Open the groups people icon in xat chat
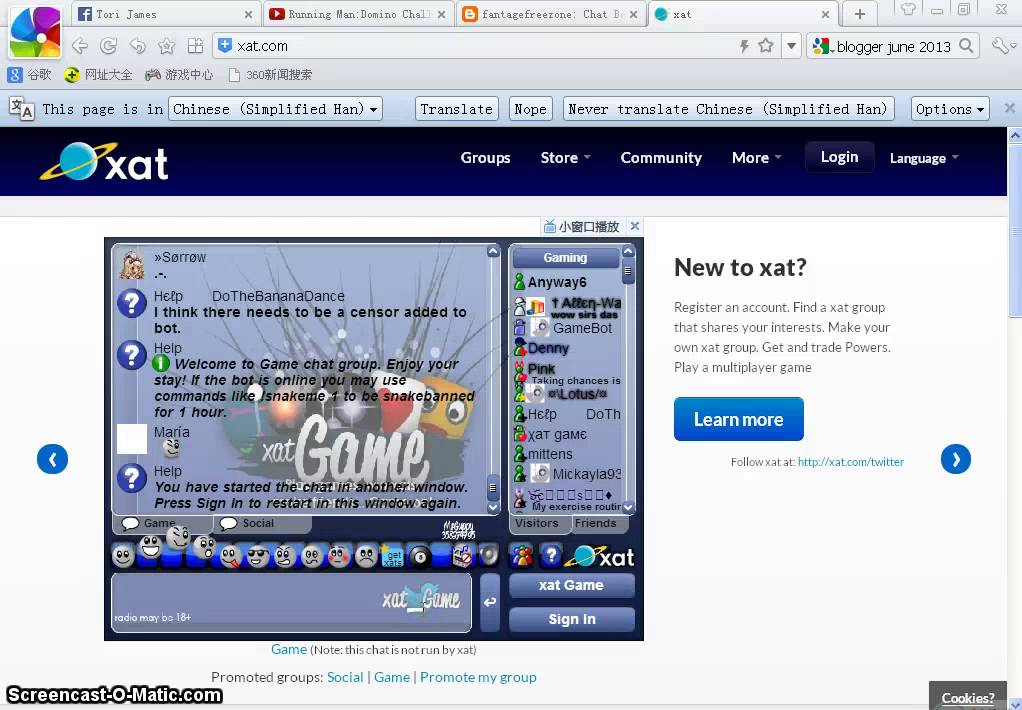The image size is (1022, 710). click(521, 555)
